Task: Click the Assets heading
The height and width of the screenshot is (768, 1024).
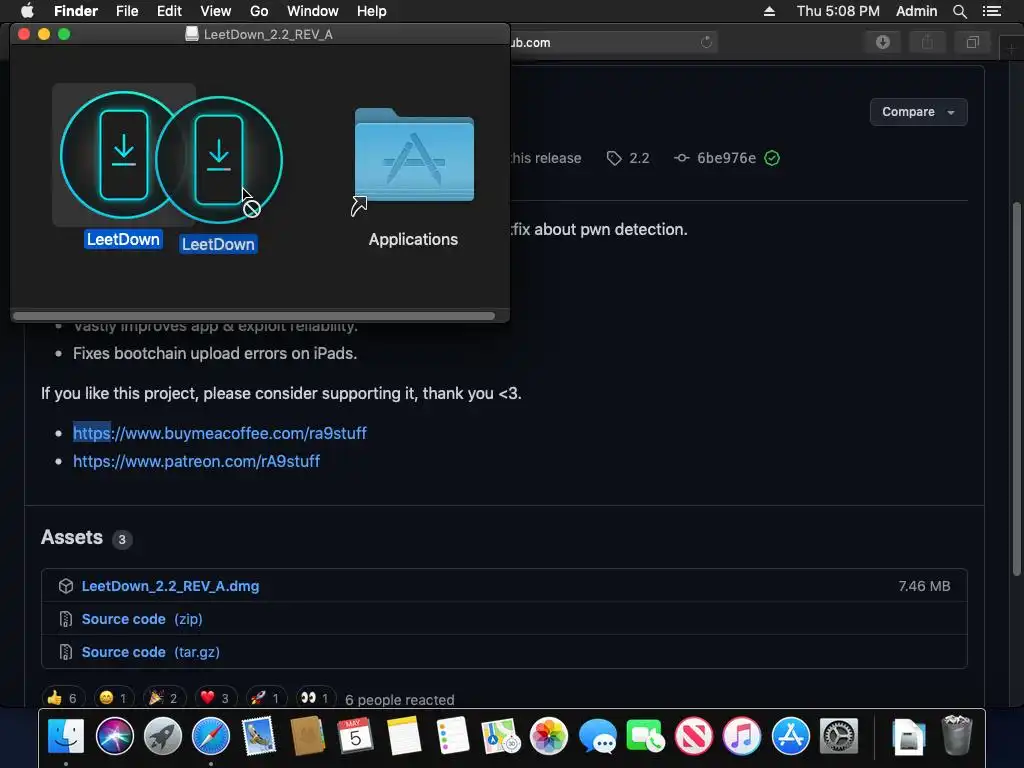Action: coord(72,537)
